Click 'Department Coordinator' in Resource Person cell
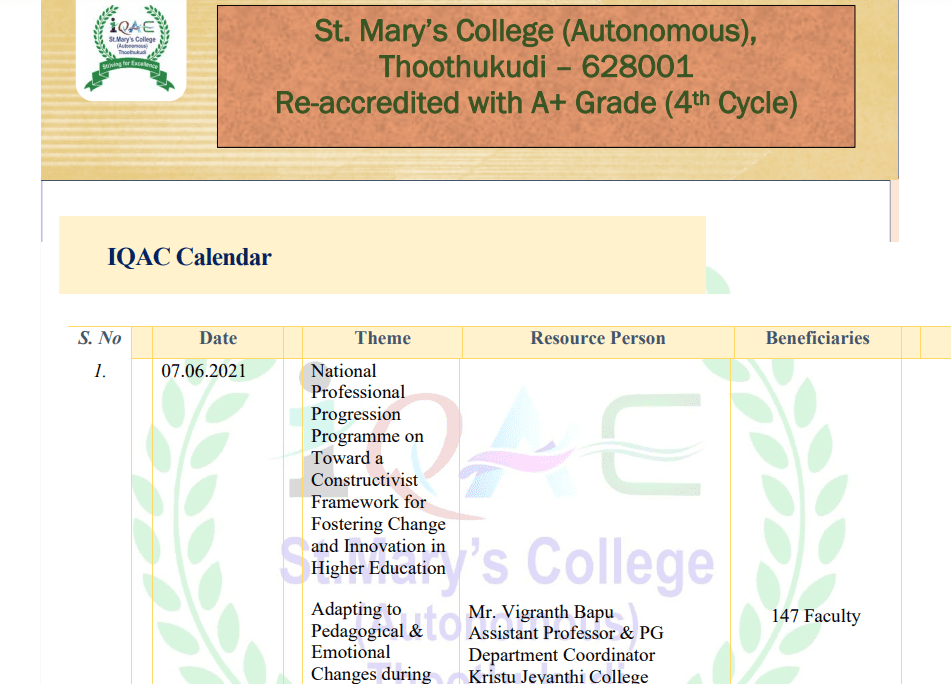Viewport: 951px width, 684px height. [x=562, y=656]
